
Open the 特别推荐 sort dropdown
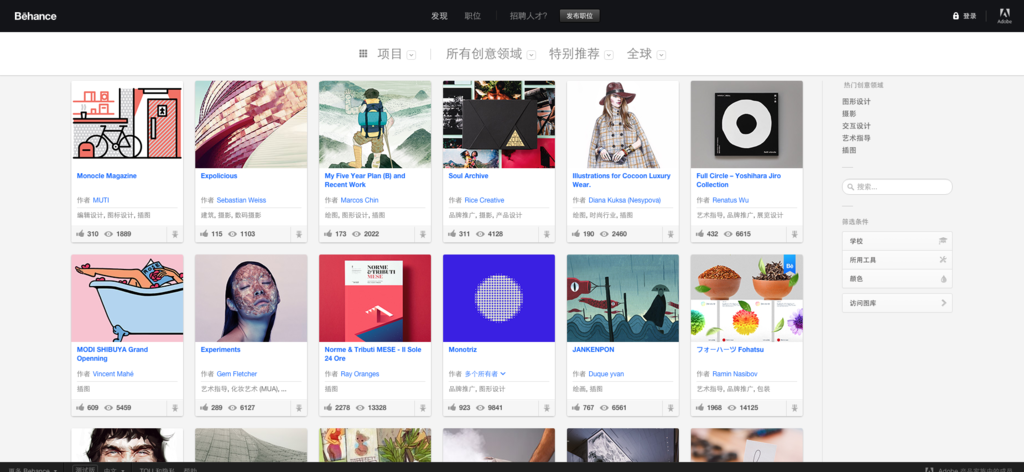[609, 55]
